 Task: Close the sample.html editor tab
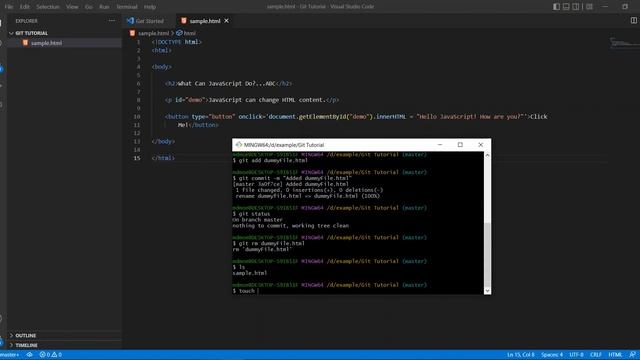(227, 21)
